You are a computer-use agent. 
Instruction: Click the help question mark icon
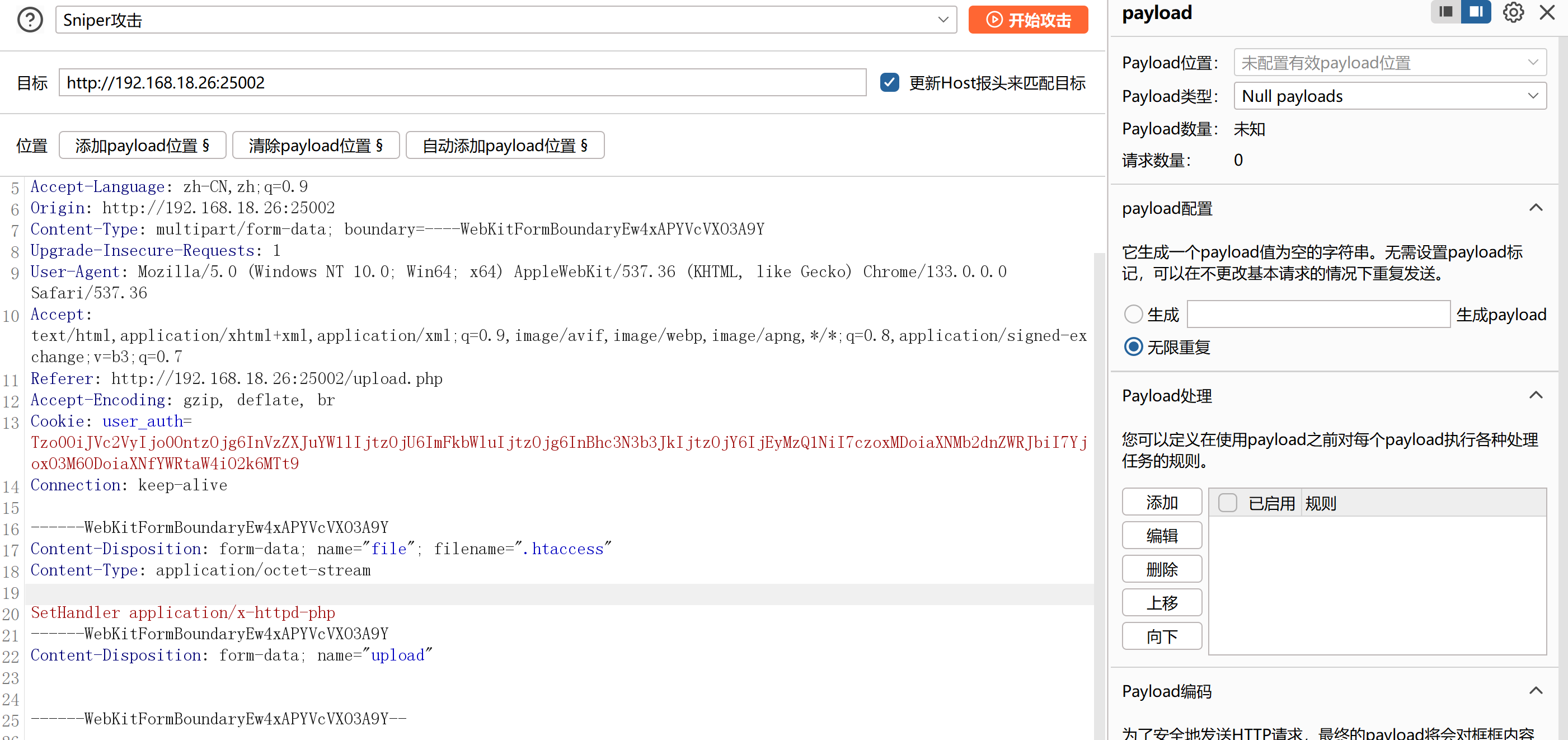click(x=30, y=20)
